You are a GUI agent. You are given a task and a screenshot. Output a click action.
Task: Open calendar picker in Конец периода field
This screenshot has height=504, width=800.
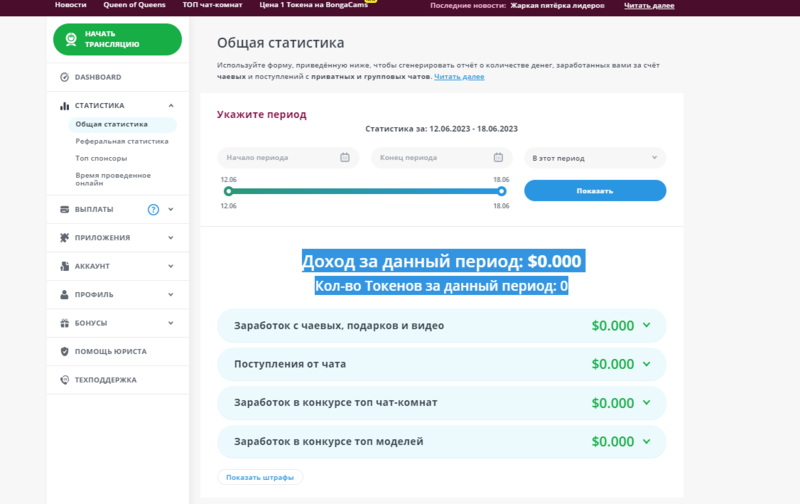pos(498,158)
